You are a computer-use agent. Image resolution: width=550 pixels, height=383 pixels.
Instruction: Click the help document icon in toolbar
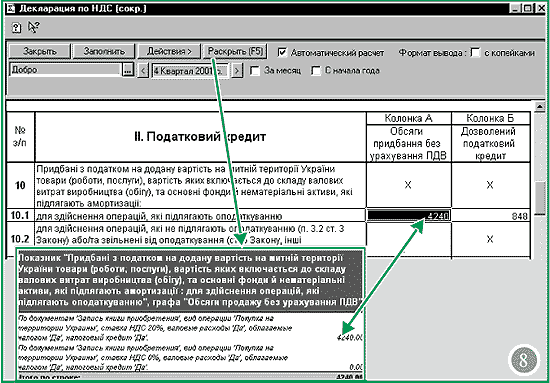pos(16,28)
